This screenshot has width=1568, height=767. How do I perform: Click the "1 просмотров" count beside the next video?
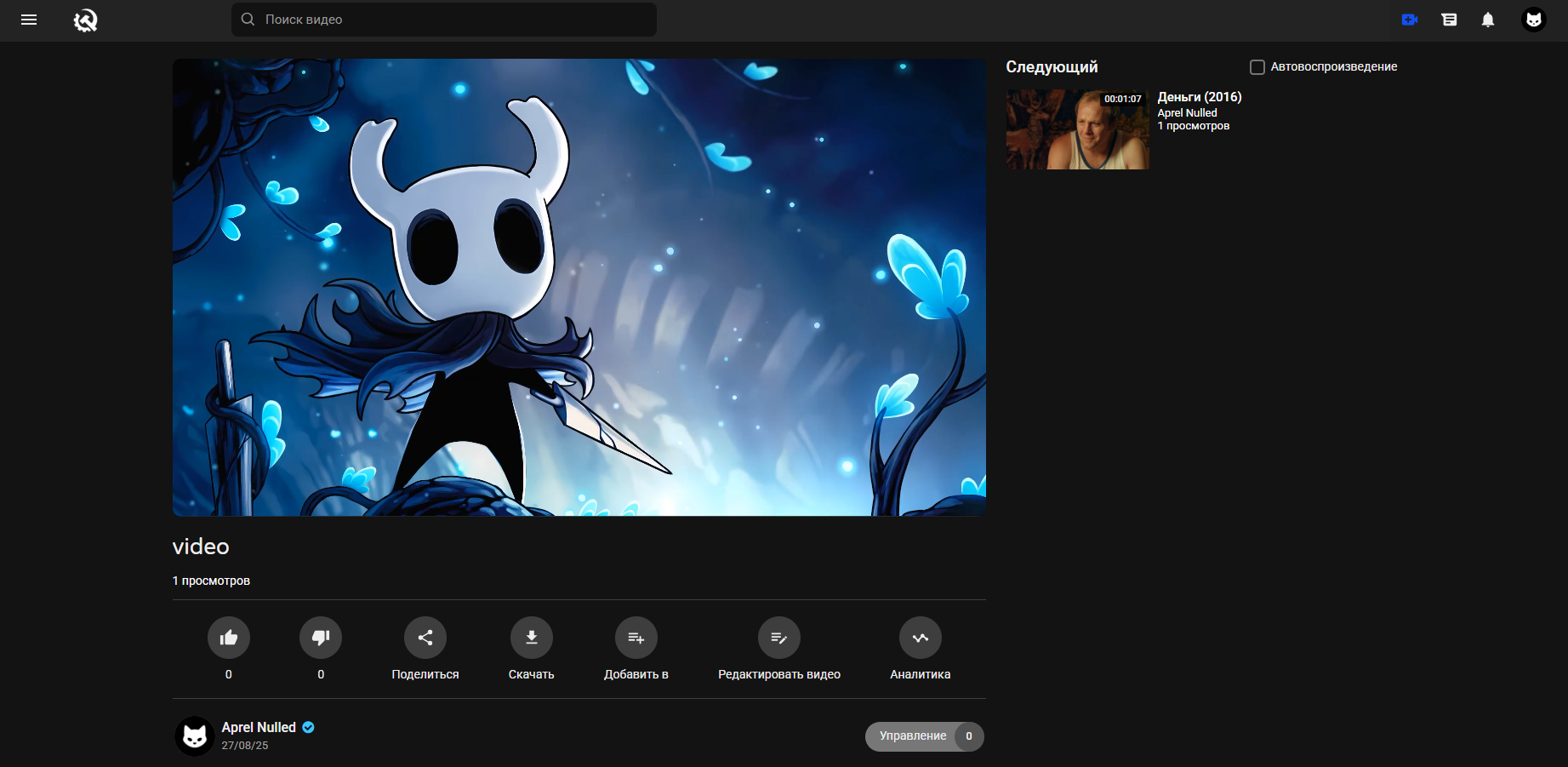[x=1194, y=126]
